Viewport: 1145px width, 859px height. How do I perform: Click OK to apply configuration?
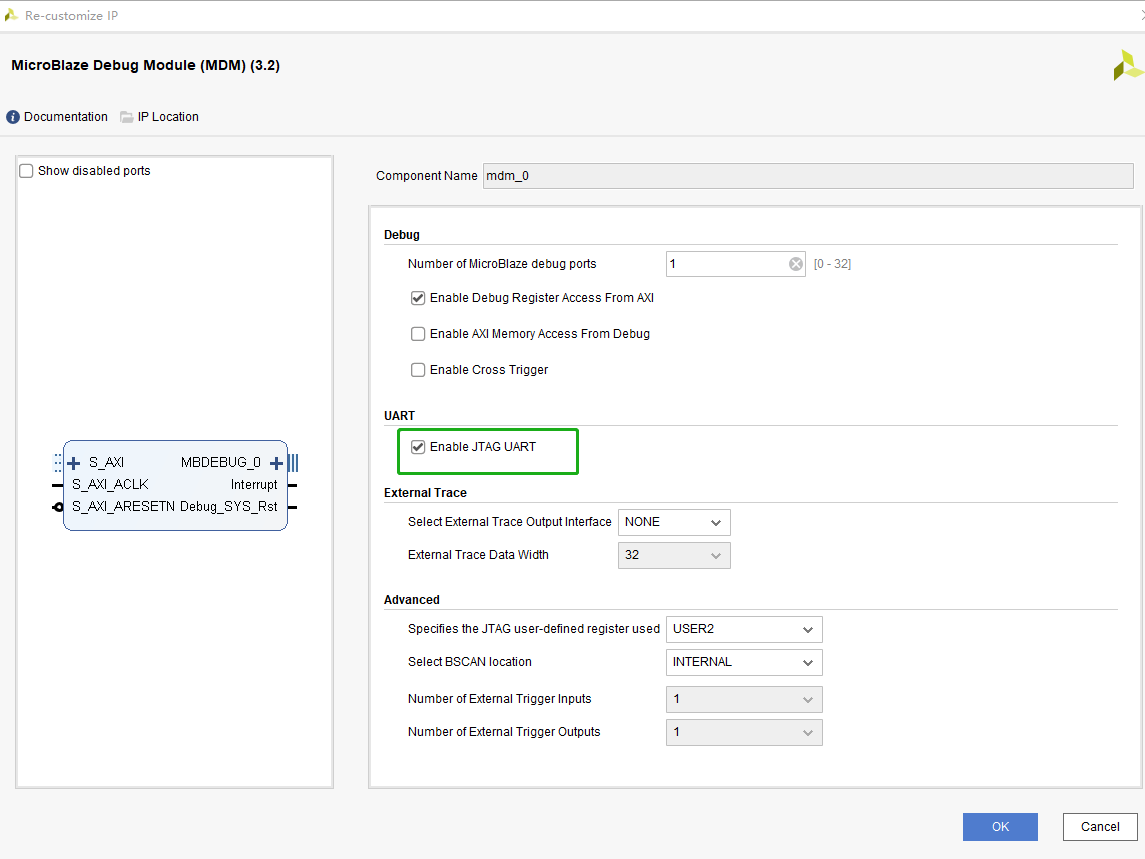(x=1000, y=827)
